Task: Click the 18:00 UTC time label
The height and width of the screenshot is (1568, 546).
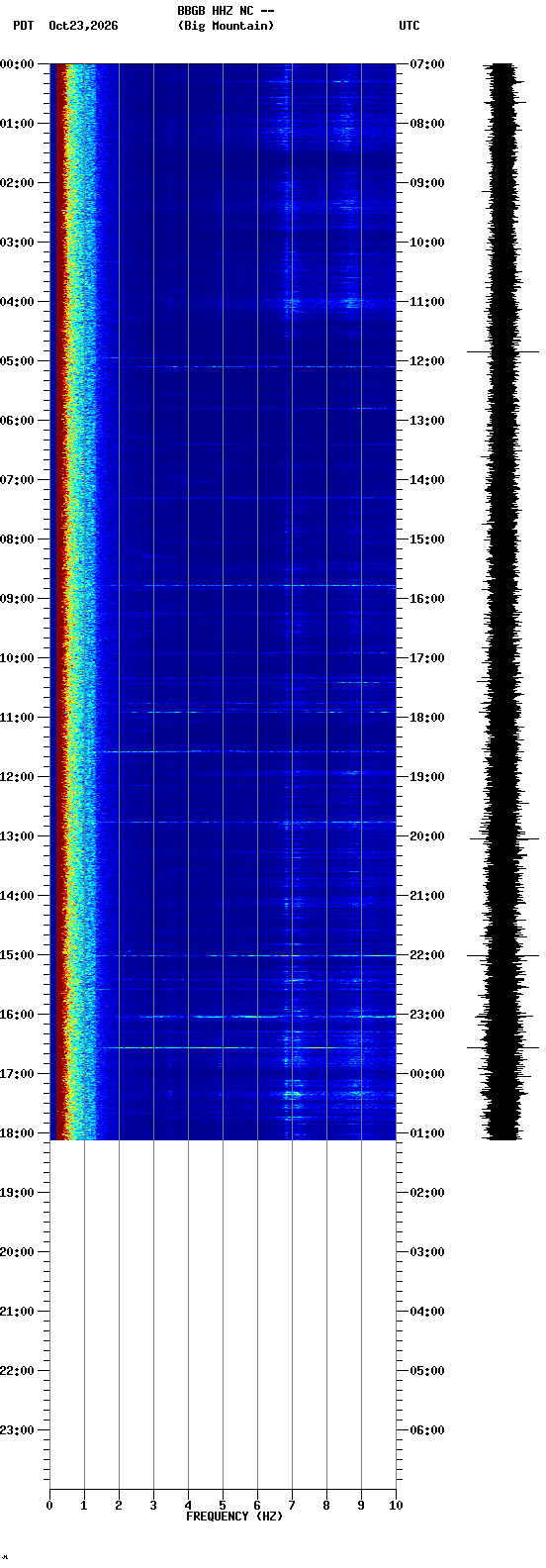Action: (427, 718)
